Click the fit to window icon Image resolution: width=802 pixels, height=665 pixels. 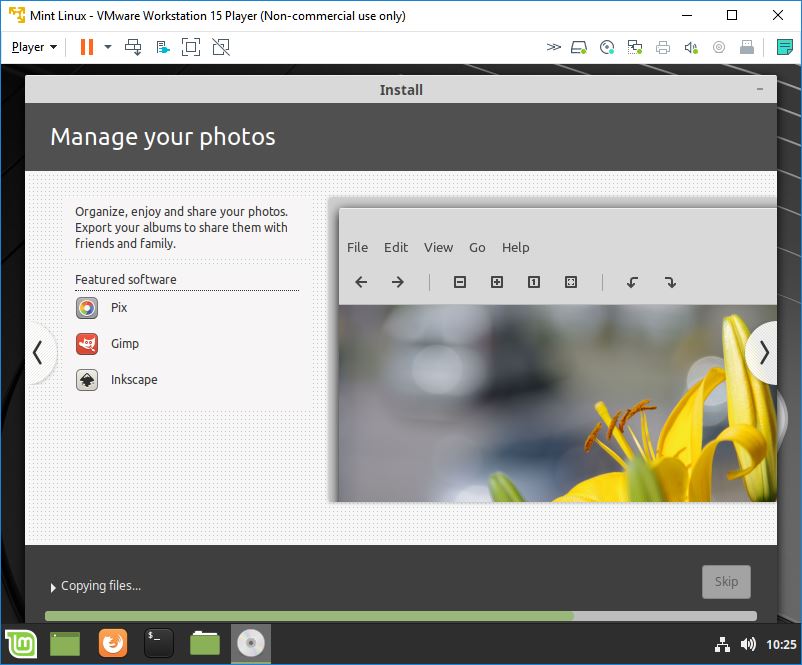[x=571, y=282]
